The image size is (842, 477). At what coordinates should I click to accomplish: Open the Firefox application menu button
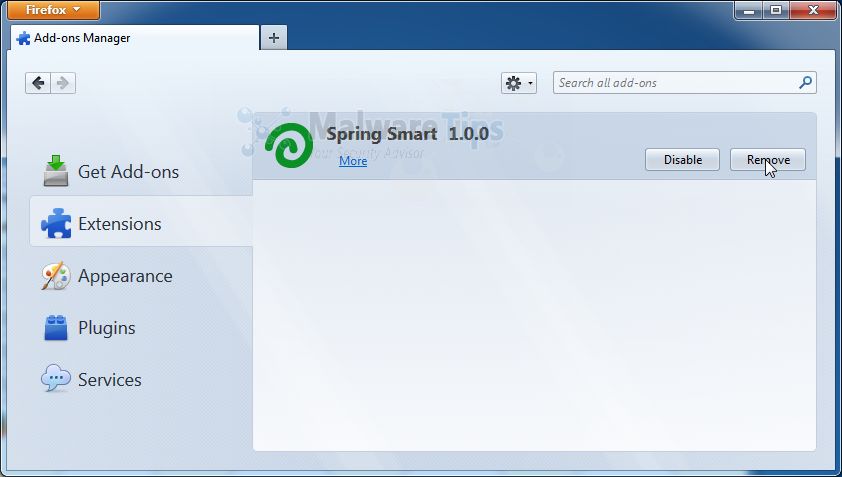tap(53, 10)
